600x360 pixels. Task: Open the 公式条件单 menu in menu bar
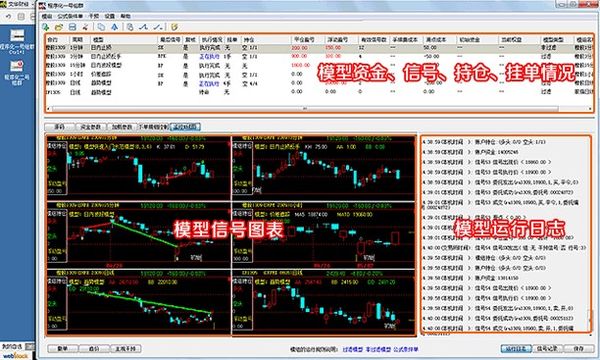click(x=70, y=16)
